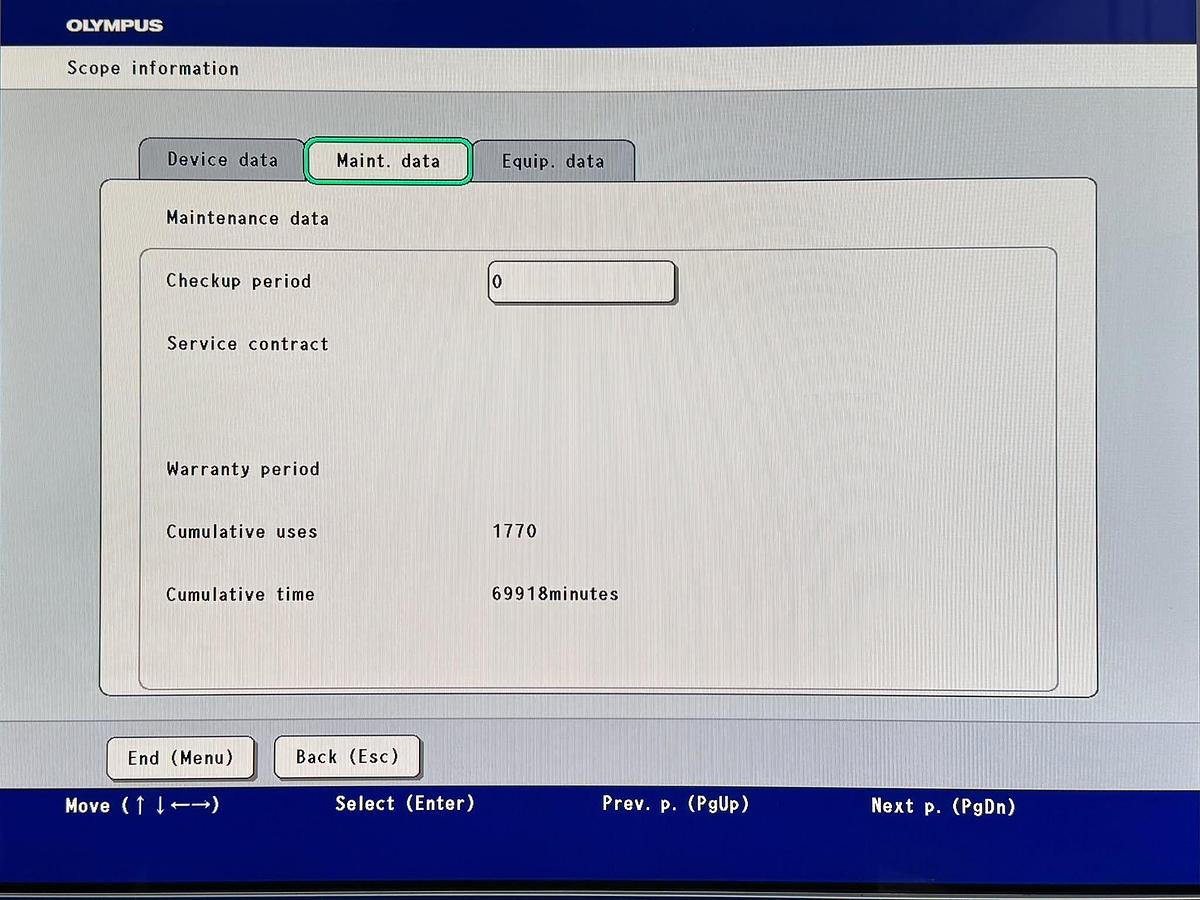Screen dimensions: 1200x900
Task: Click the 69918minutes value
Action: point(555,594)
